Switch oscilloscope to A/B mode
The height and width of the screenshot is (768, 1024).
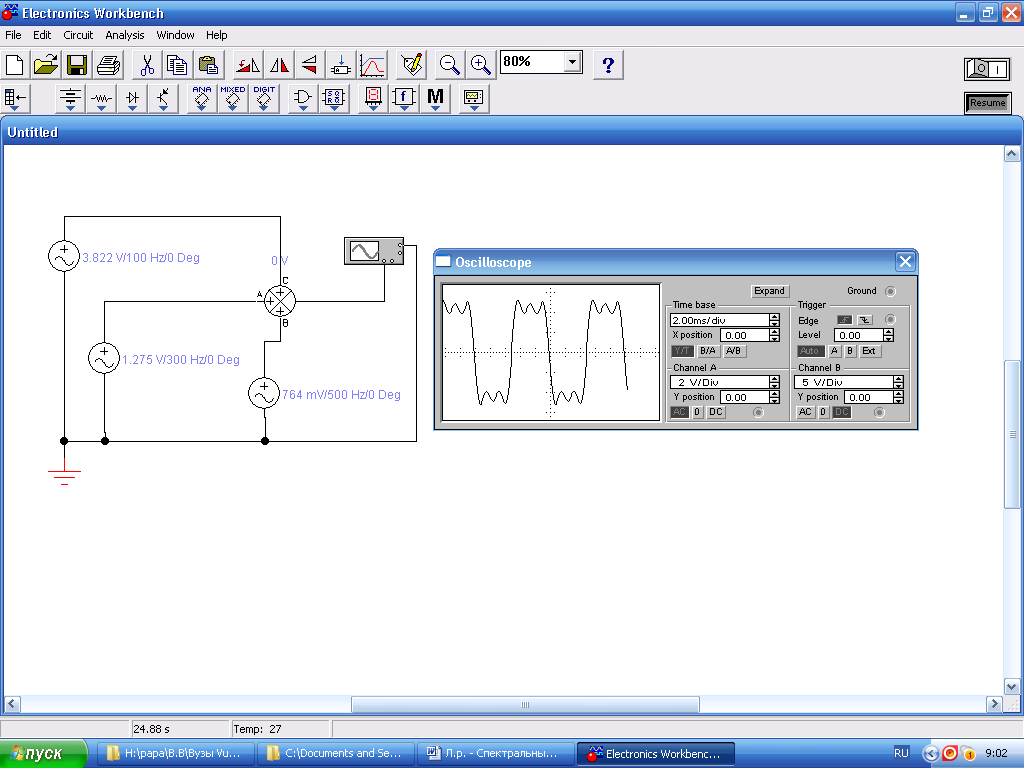click(733, 351)
